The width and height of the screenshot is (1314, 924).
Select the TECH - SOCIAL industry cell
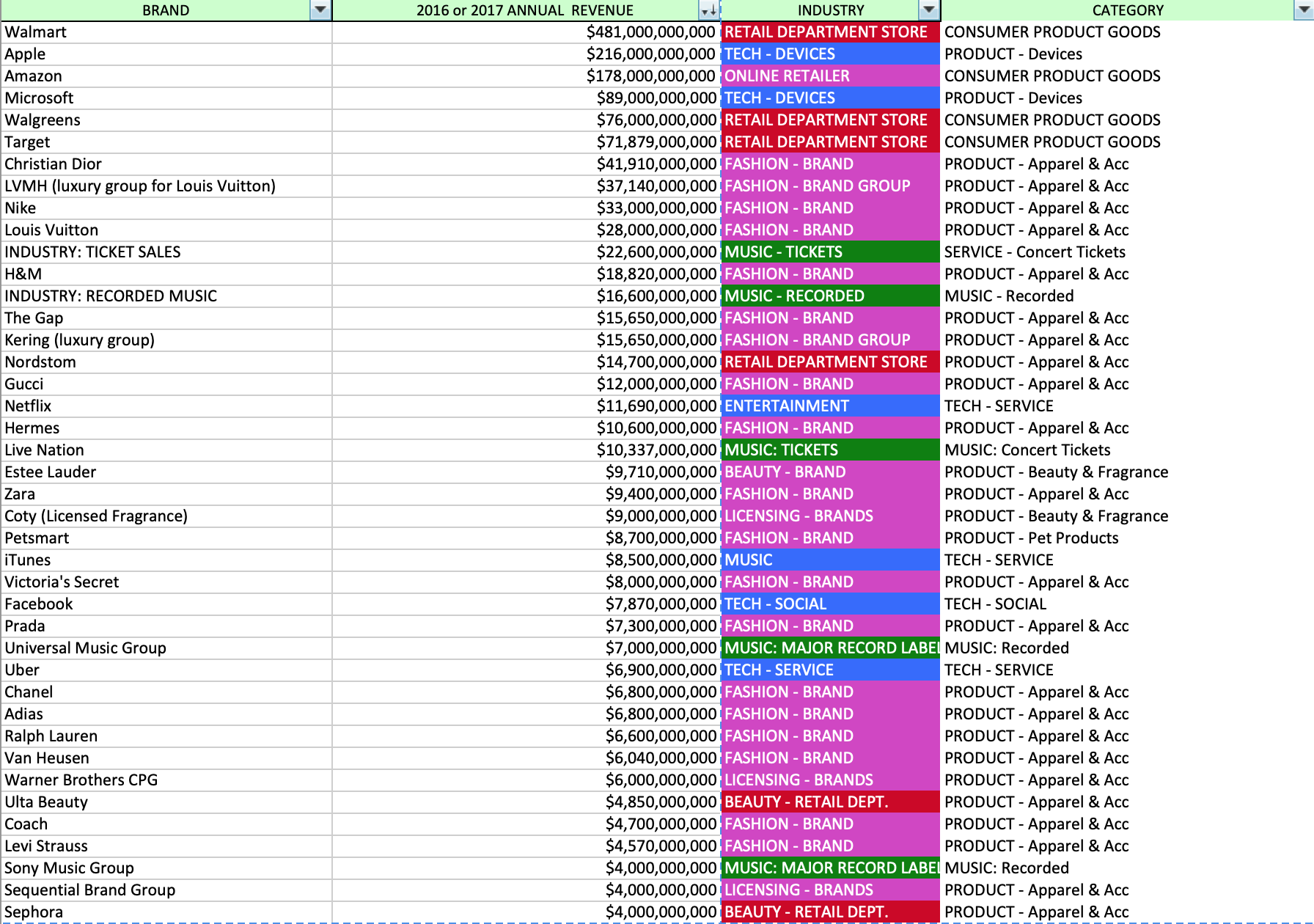click(831, 604)
